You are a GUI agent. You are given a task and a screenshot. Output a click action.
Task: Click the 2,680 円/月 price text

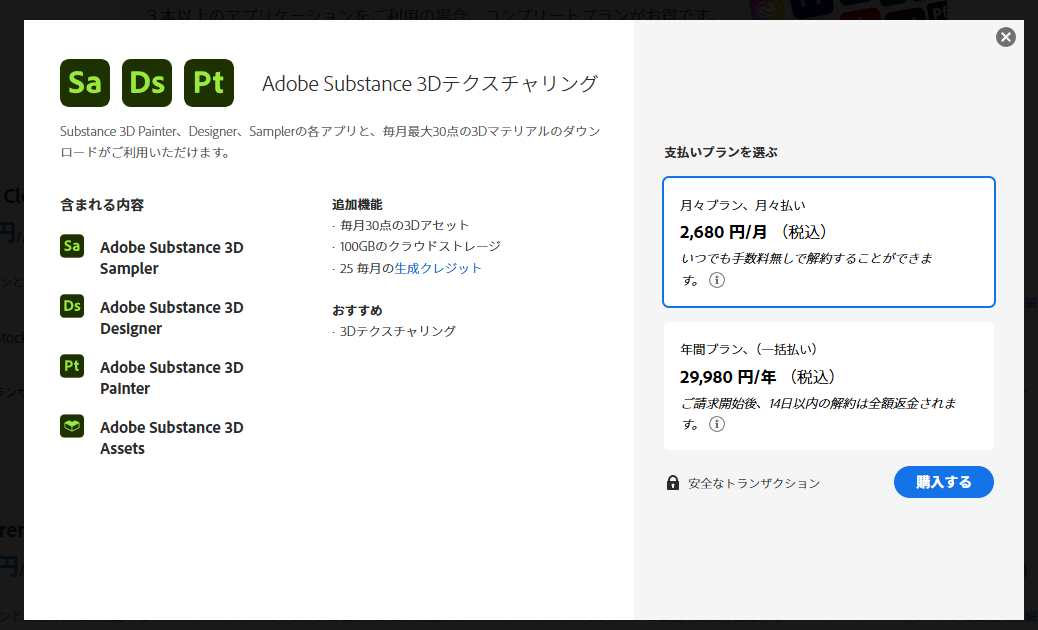[x=723, y=232]
